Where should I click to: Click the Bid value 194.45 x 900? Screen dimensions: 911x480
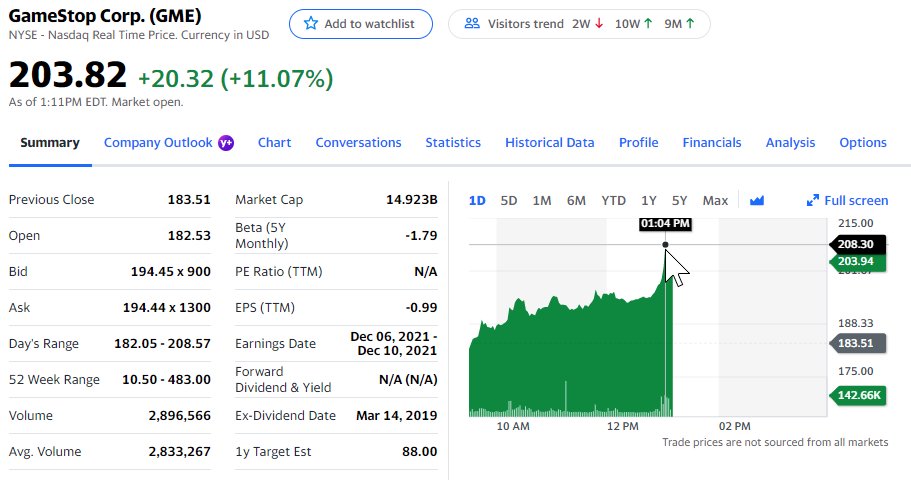[x=171, y=271]
